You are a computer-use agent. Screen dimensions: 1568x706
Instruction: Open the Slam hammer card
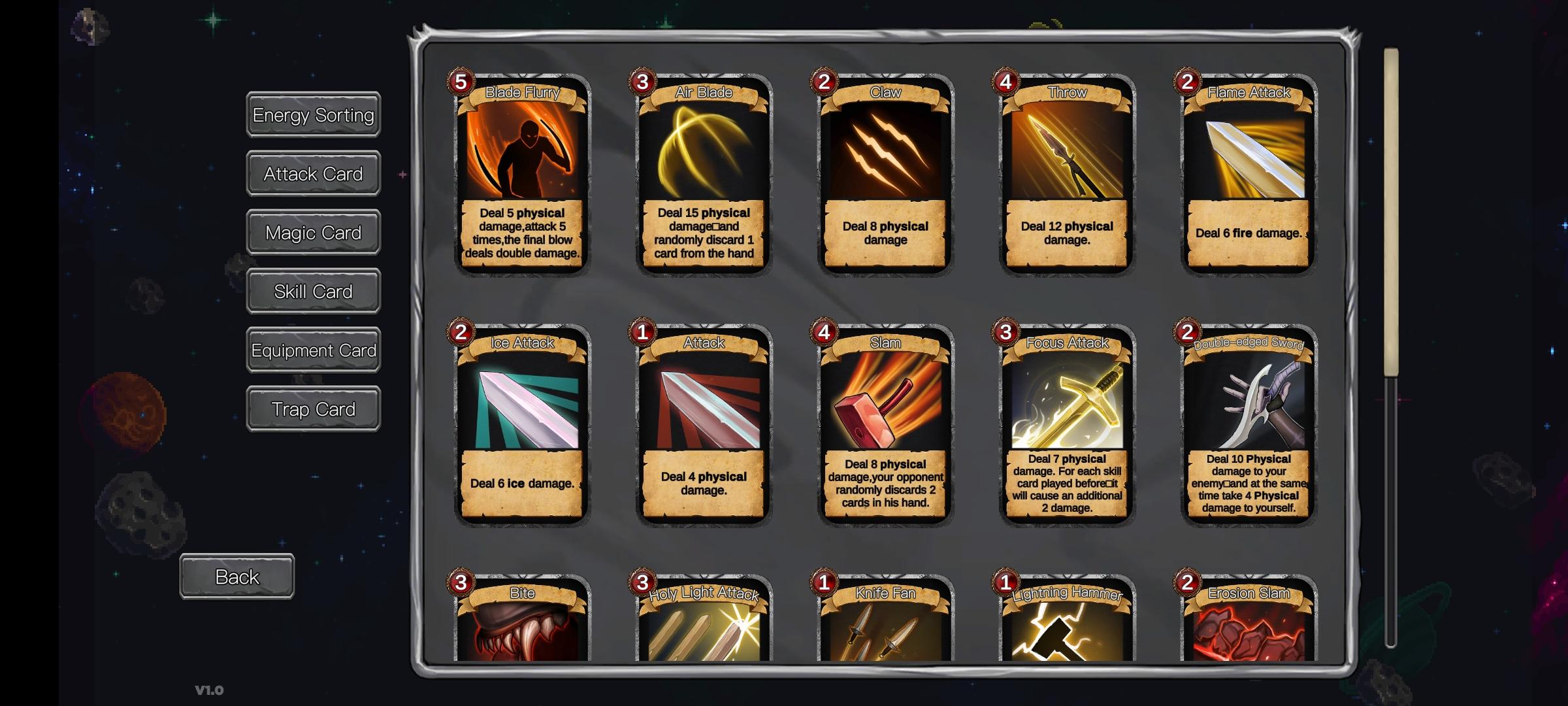pos(885,424)
